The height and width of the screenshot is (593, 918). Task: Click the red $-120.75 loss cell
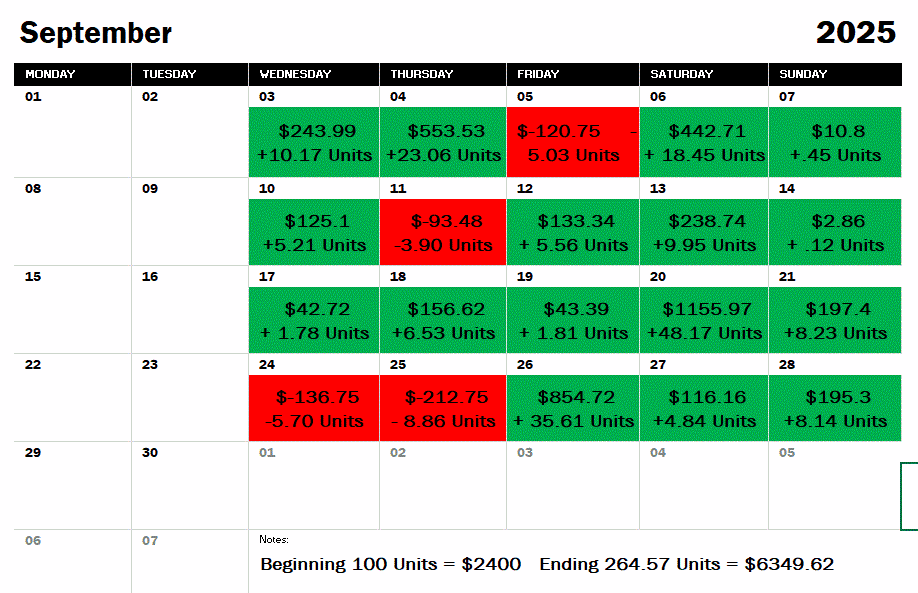[x=573, y=142]
